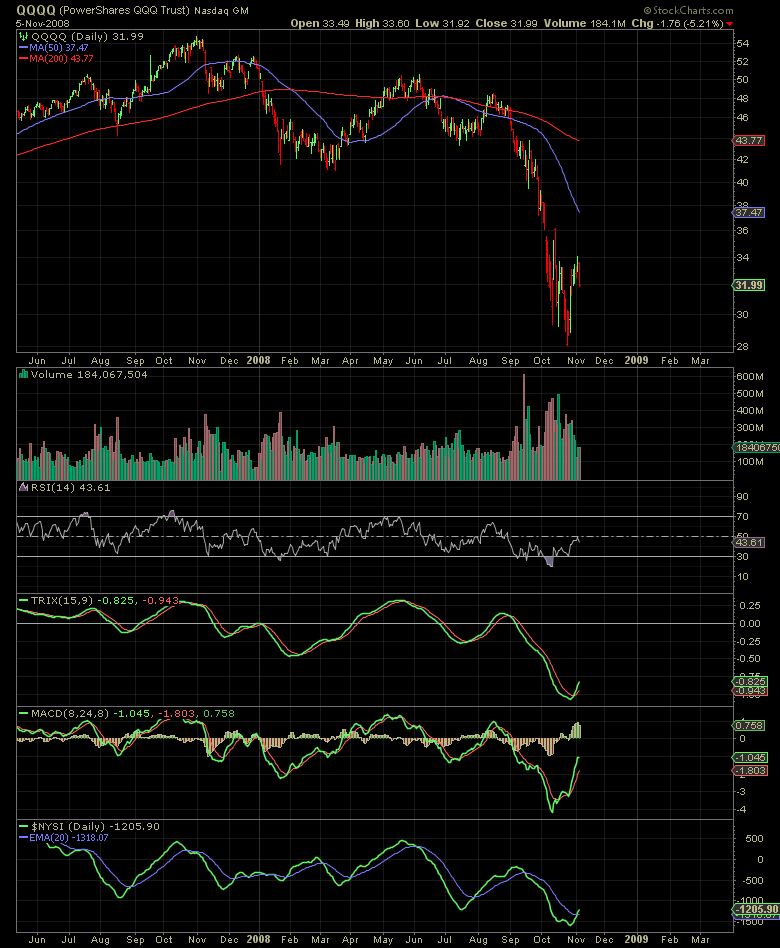Click the '(PowerShares QQQ Trust)' name text

125,10
